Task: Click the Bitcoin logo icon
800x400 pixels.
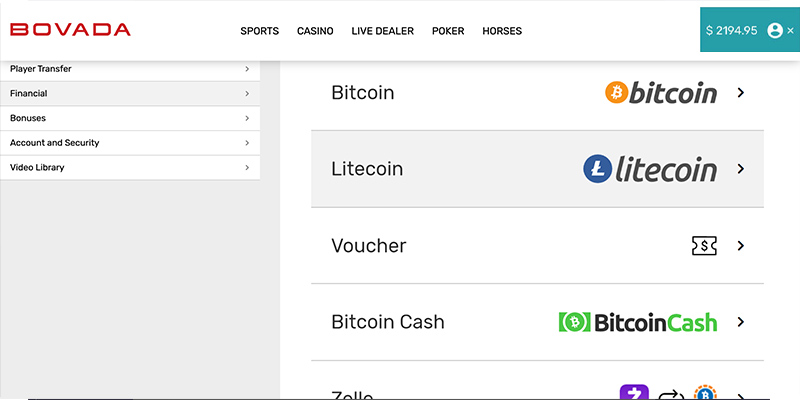Action: [x=661, y=93]
